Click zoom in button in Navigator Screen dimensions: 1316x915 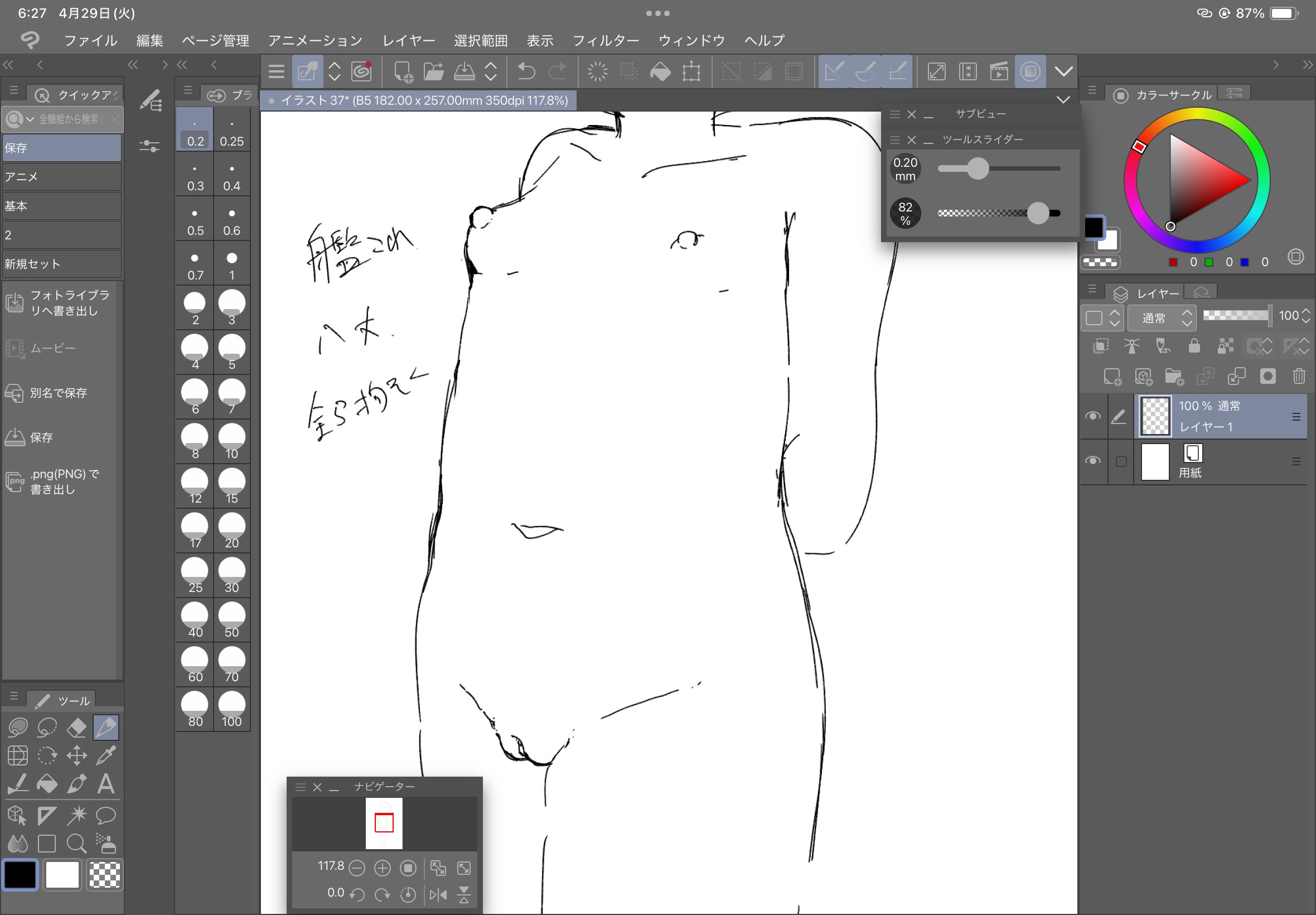click(382, 868)
